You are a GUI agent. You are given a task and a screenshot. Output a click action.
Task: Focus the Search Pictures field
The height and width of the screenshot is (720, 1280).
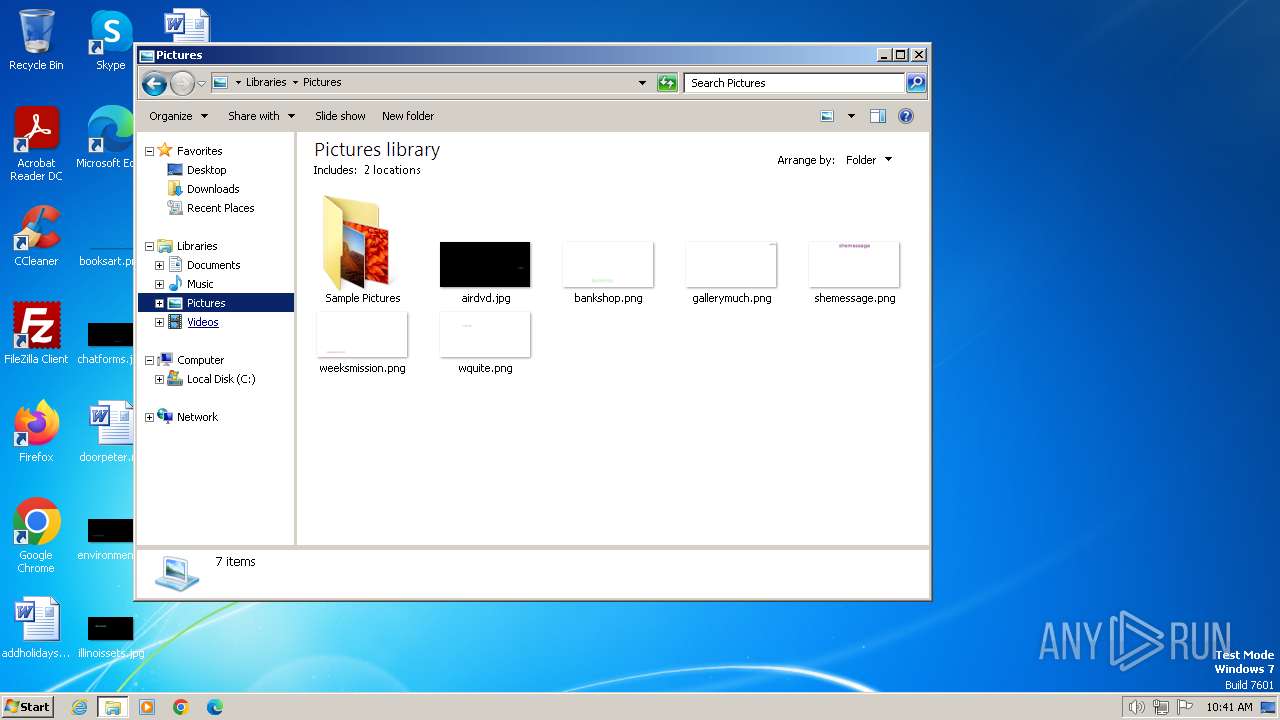tap(795, 83)
